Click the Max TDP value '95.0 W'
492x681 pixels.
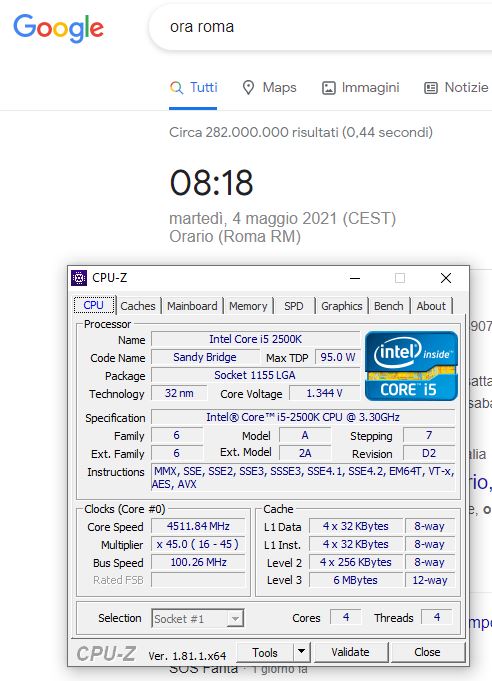(x=337, y=357)
